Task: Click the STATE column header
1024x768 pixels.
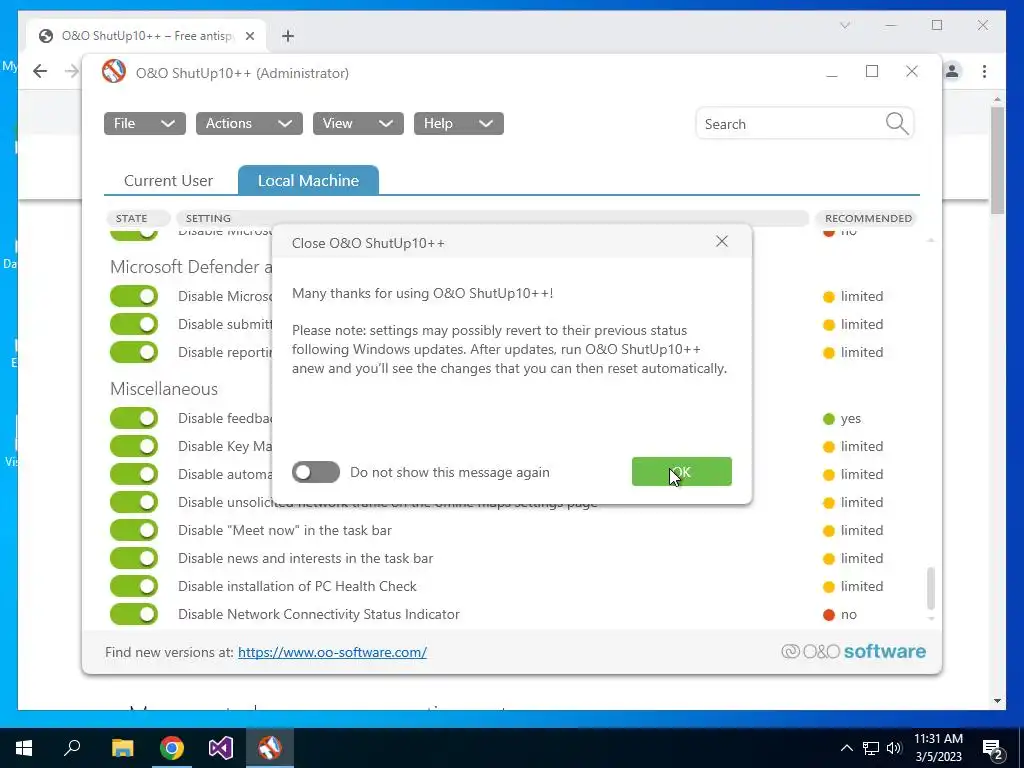Action: point(138,218)
